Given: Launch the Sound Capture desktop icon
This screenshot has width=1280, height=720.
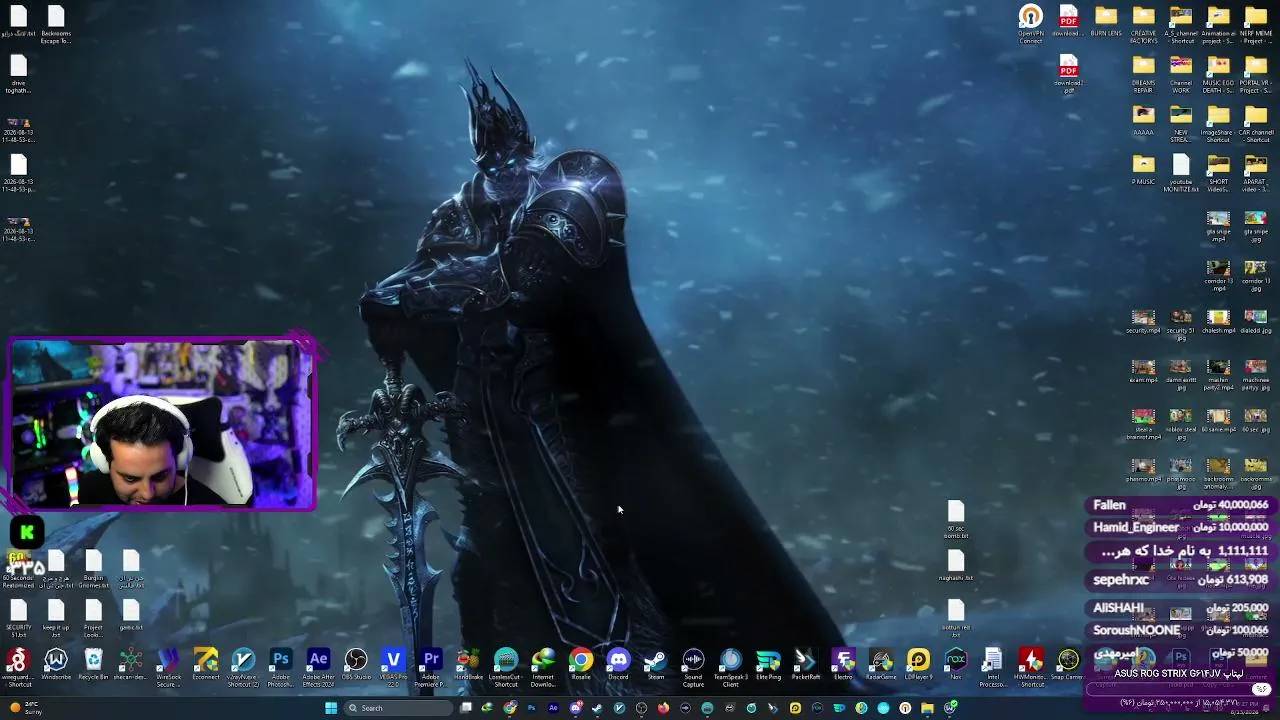Looking at the screenshot, I should point(693,668).
